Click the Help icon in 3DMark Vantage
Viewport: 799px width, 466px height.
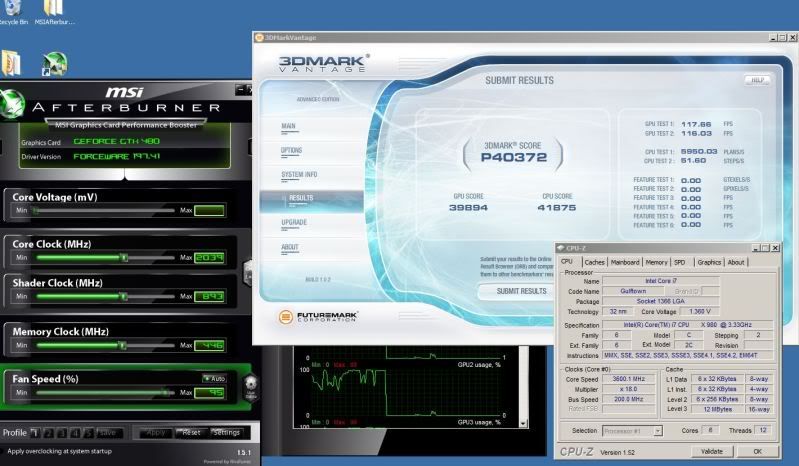pos(757,79)
